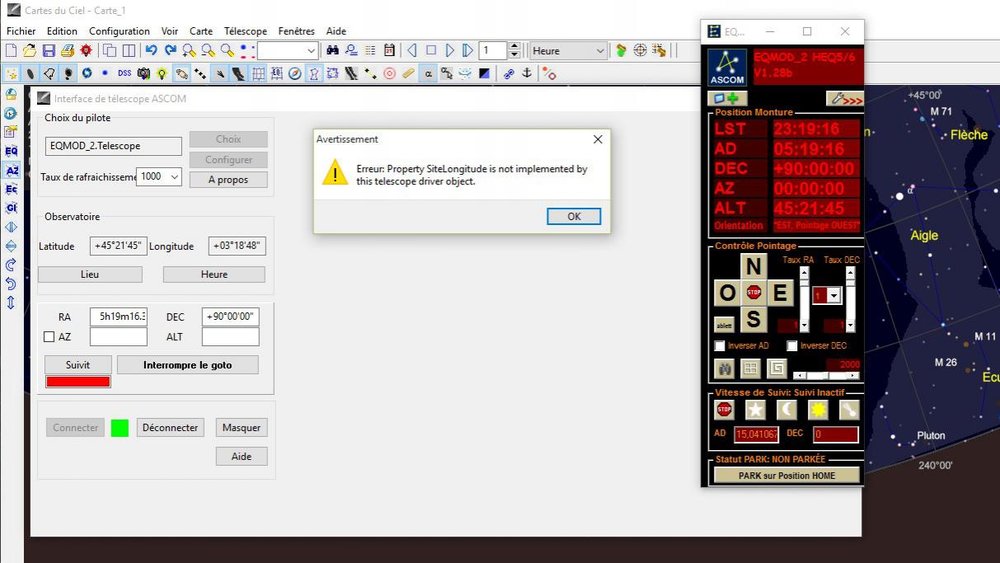Print the chart using printer icon
Image resolution: width=1000 pixels, height=563 pixels.
[x=67, y=50]
